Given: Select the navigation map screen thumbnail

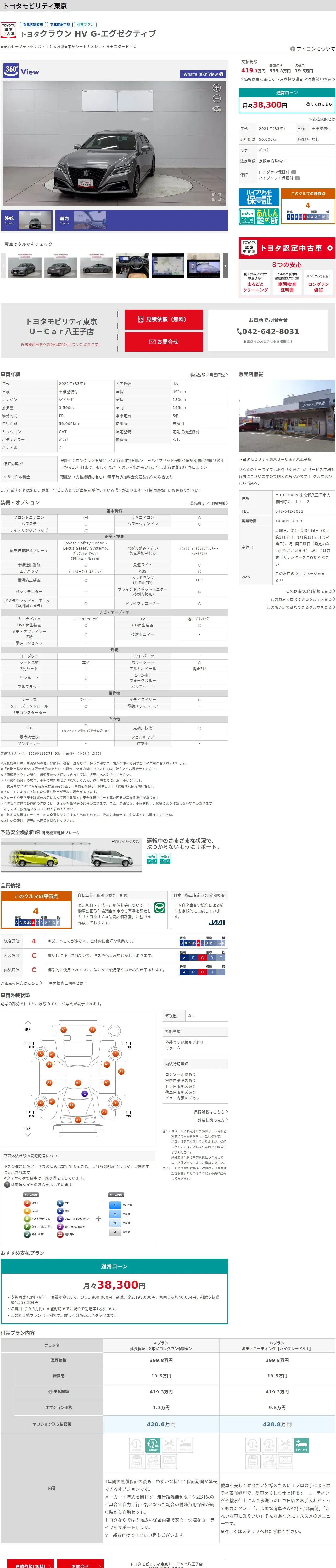Looking at the screenshot, I should click(x=168, y=266).
